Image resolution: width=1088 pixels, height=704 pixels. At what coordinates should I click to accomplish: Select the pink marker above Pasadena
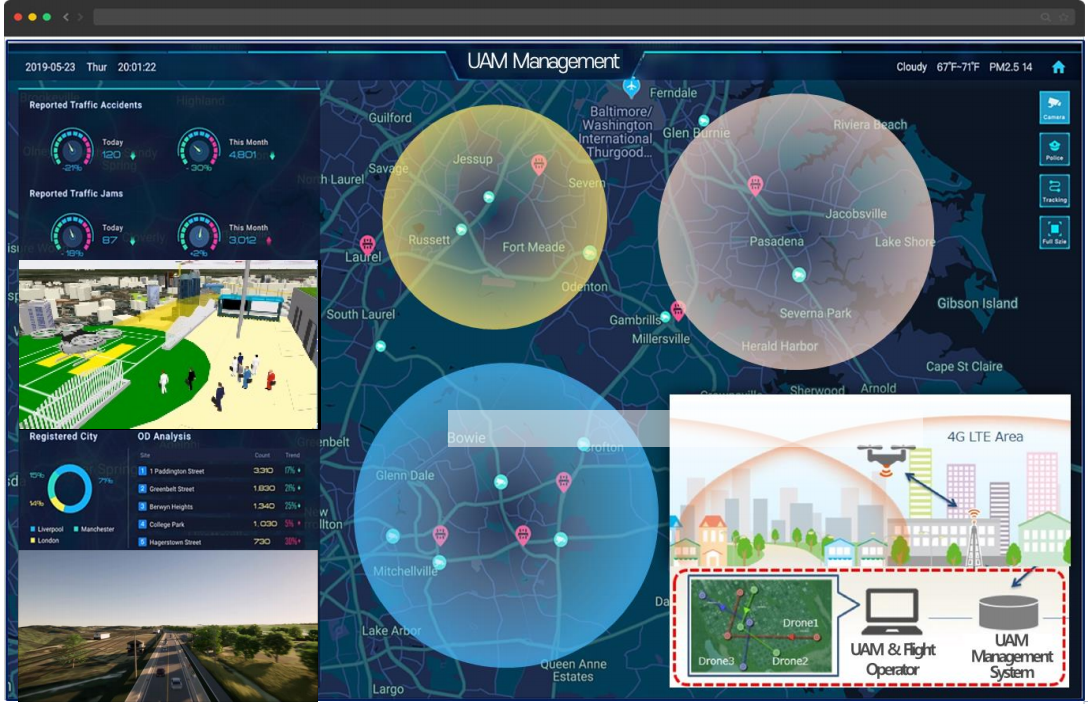pyautogui.click(x=755, y=185)
